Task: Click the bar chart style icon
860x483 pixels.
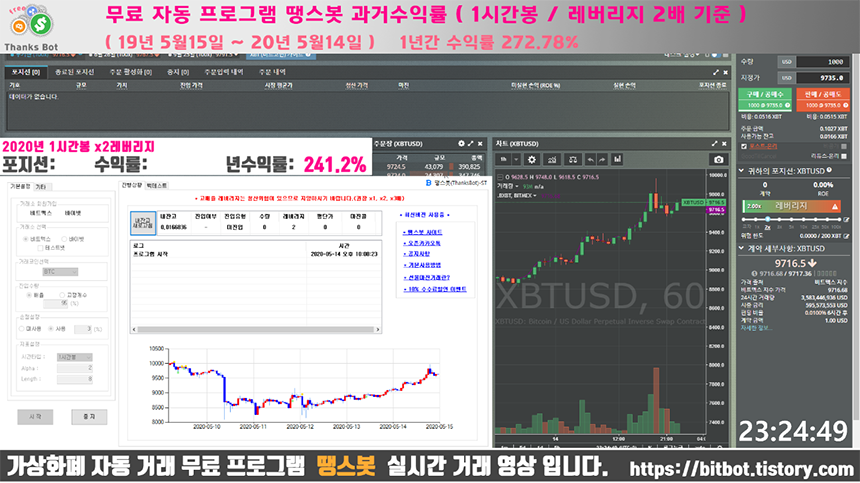Action: [618, 160]
